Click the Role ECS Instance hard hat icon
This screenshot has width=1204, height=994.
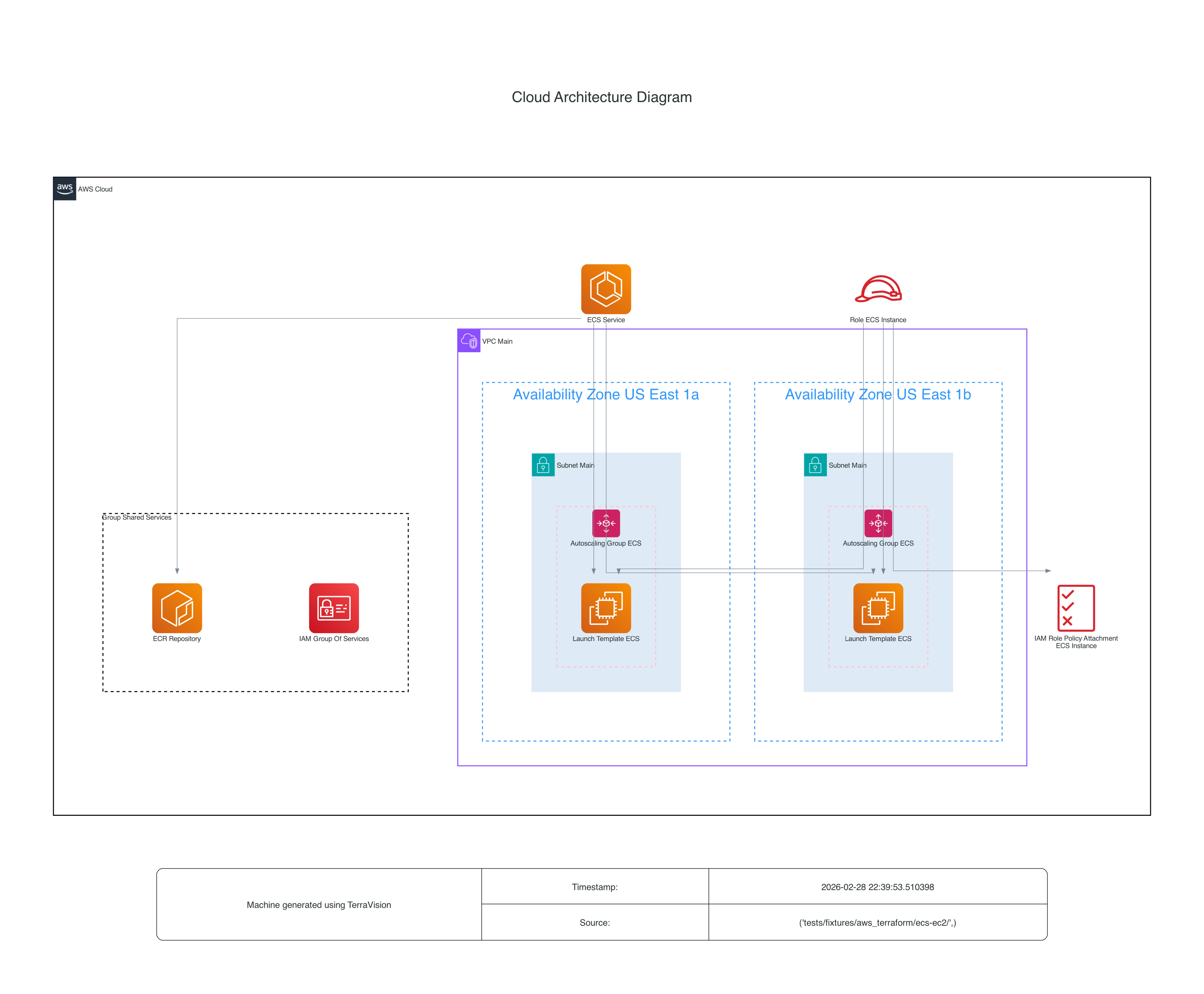[x=878, y=289]
